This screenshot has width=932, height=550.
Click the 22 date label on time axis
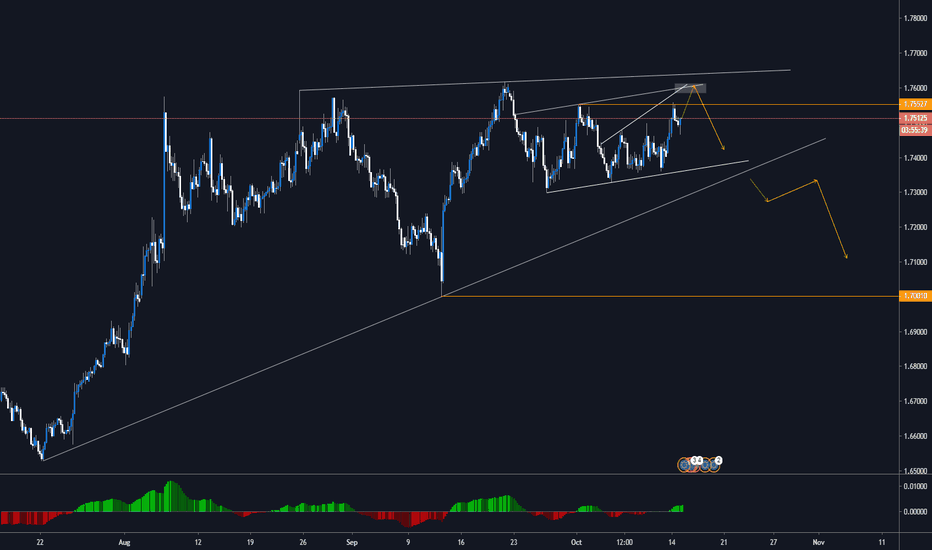tap(40, 542)
